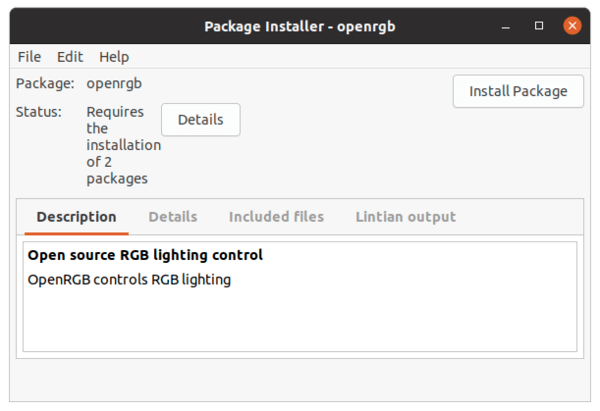Click the title bar reading Package Installer - openrgb
The image size is (600, 411).
(x=300, y=26)
